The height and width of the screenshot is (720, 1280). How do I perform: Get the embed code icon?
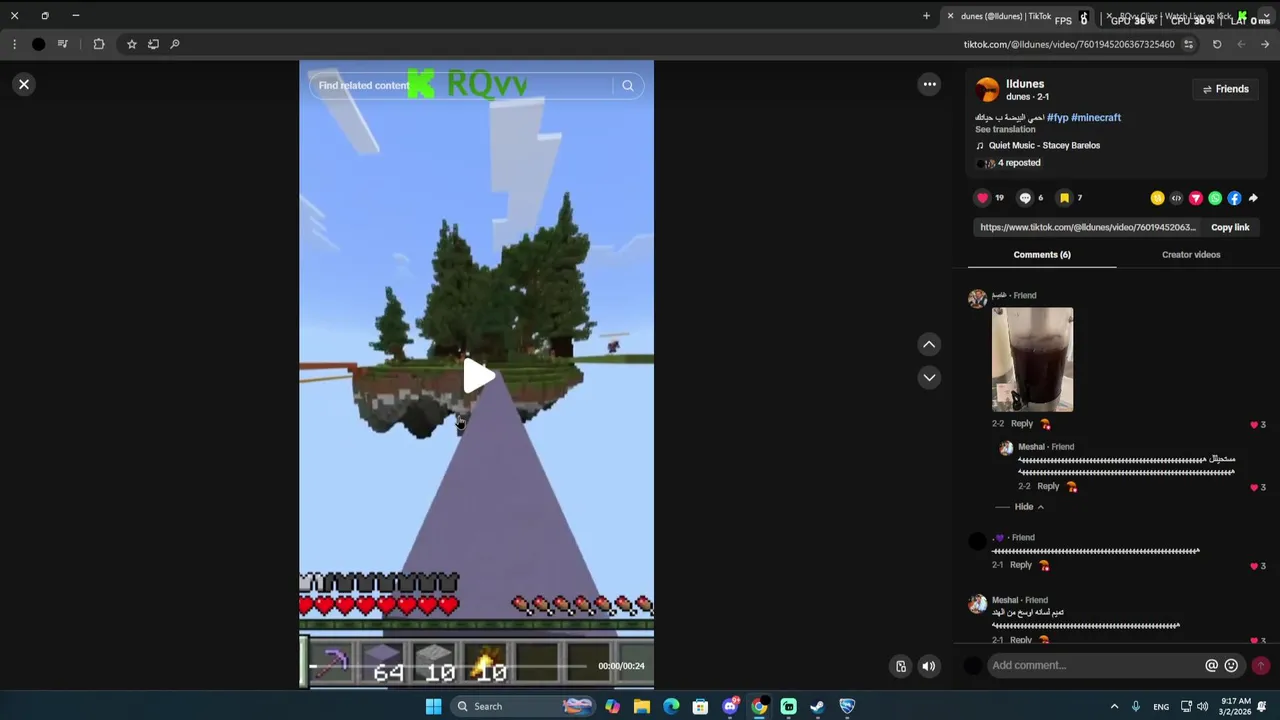[1176, 198]
